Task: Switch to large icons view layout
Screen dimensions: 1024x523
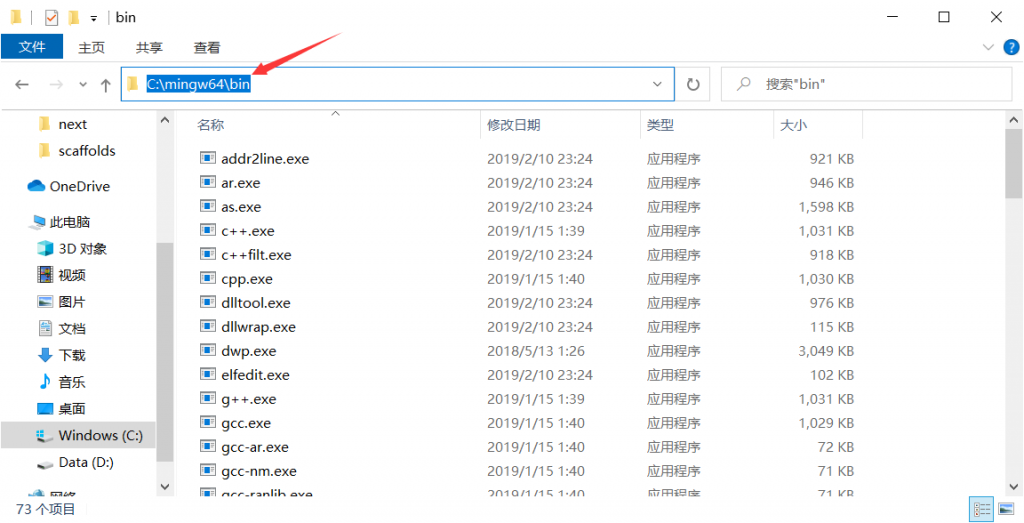Action: 1004,509
